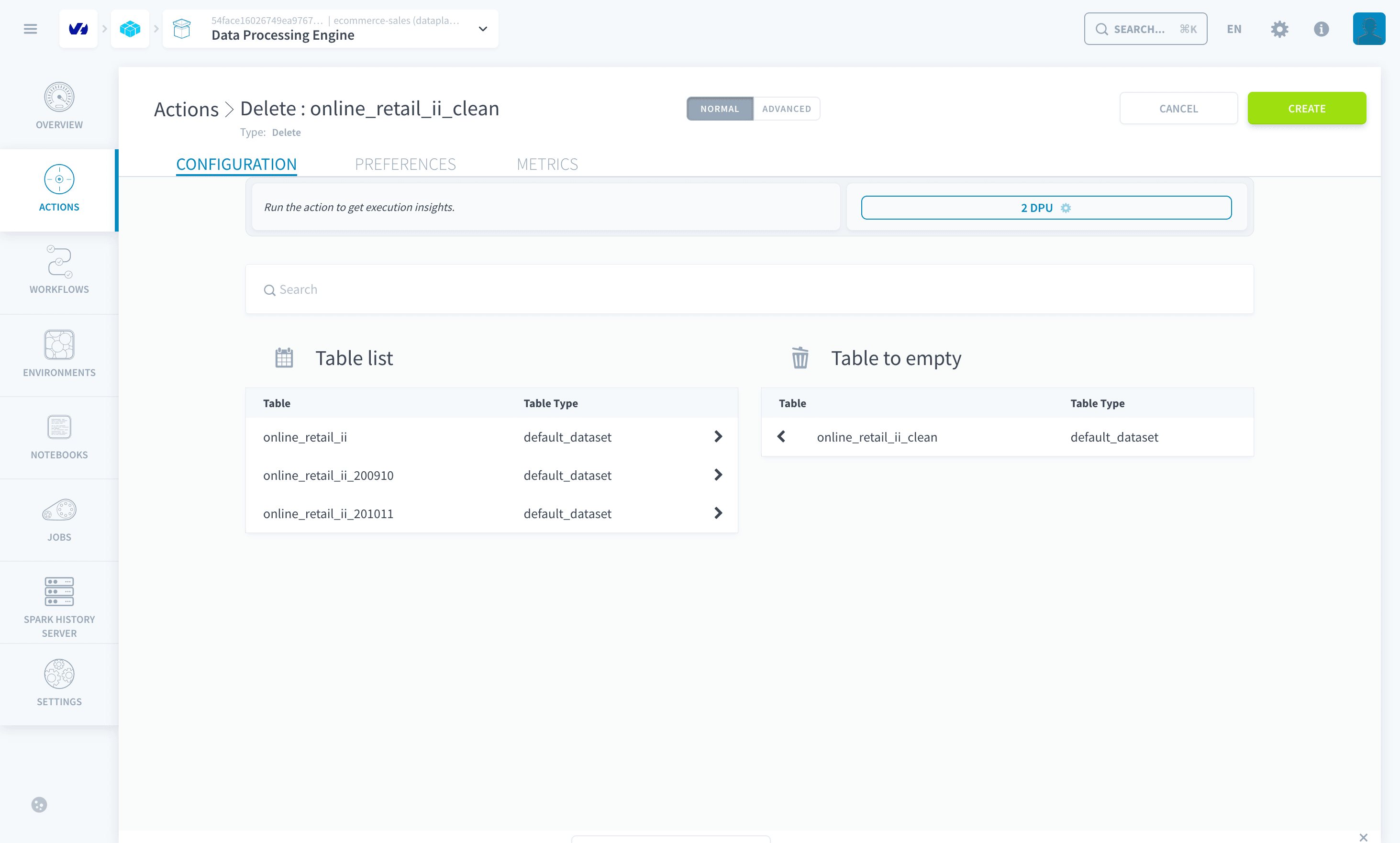Screen dimensions: 1400x843
Task: Go to Overview in sidebar
Action: pyautogui.click(x=59, y=107)
